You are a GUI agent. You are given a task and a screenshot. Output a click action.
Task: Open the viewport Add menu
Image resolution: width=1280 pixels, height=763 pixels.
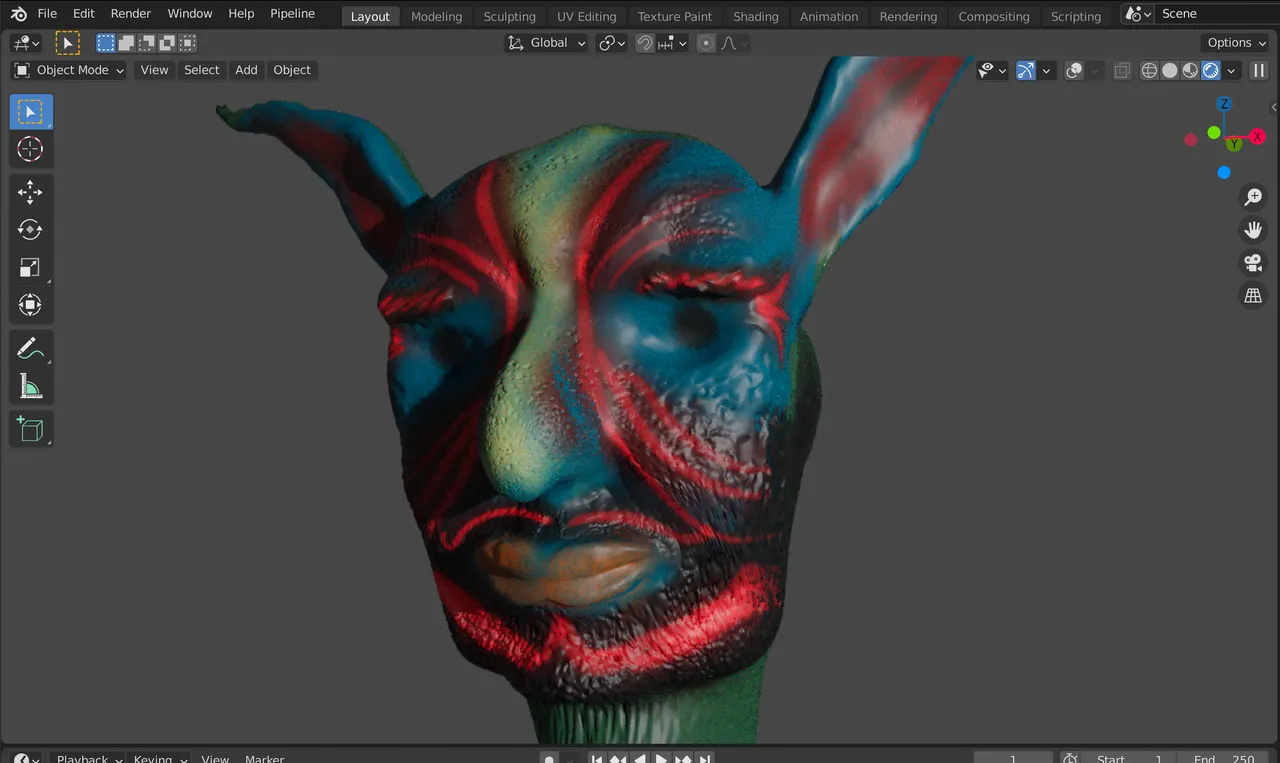click(x=246, y=70)
